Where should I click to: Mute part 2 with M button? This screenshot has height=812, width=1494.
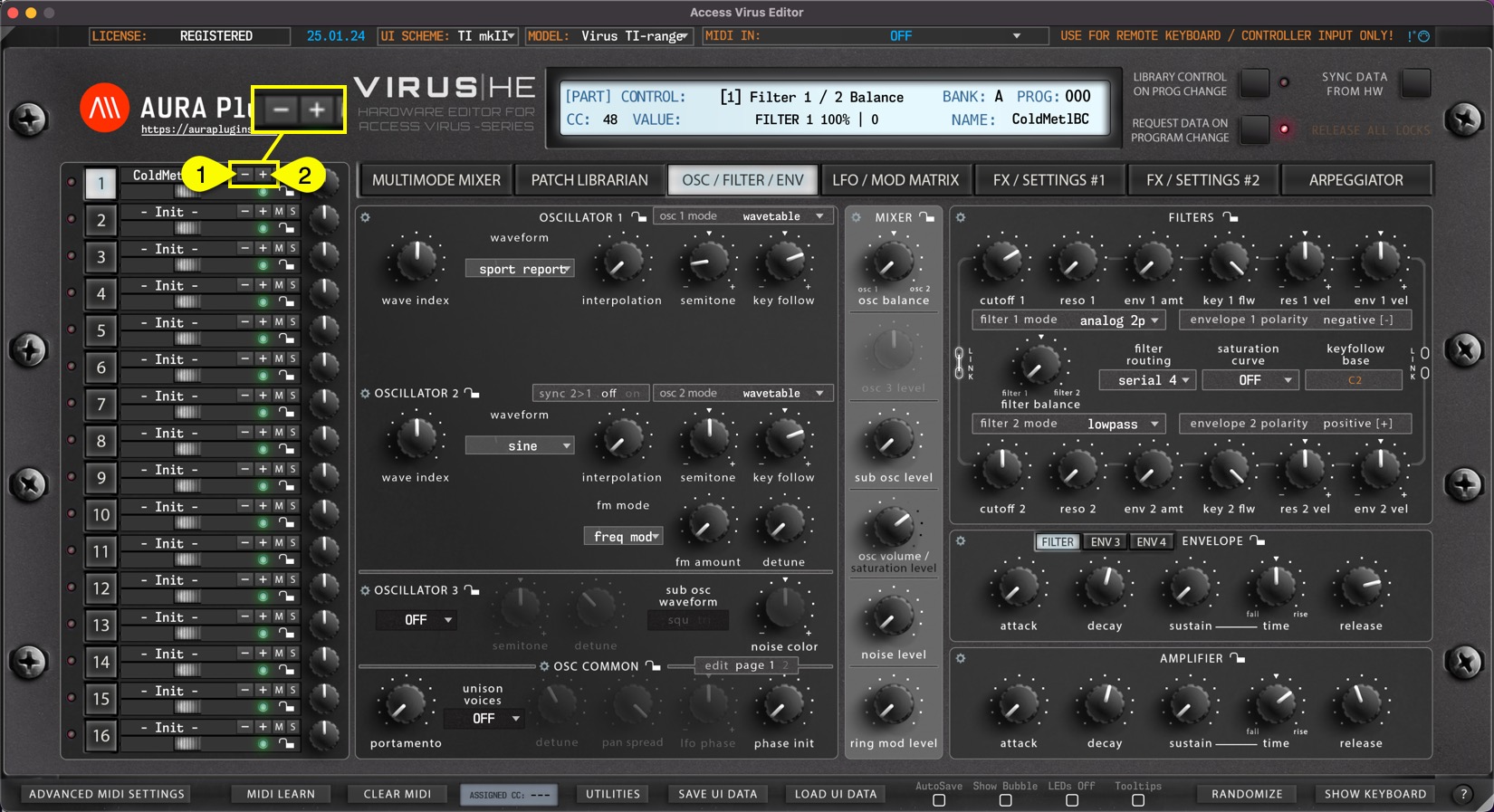coord(279,211)
